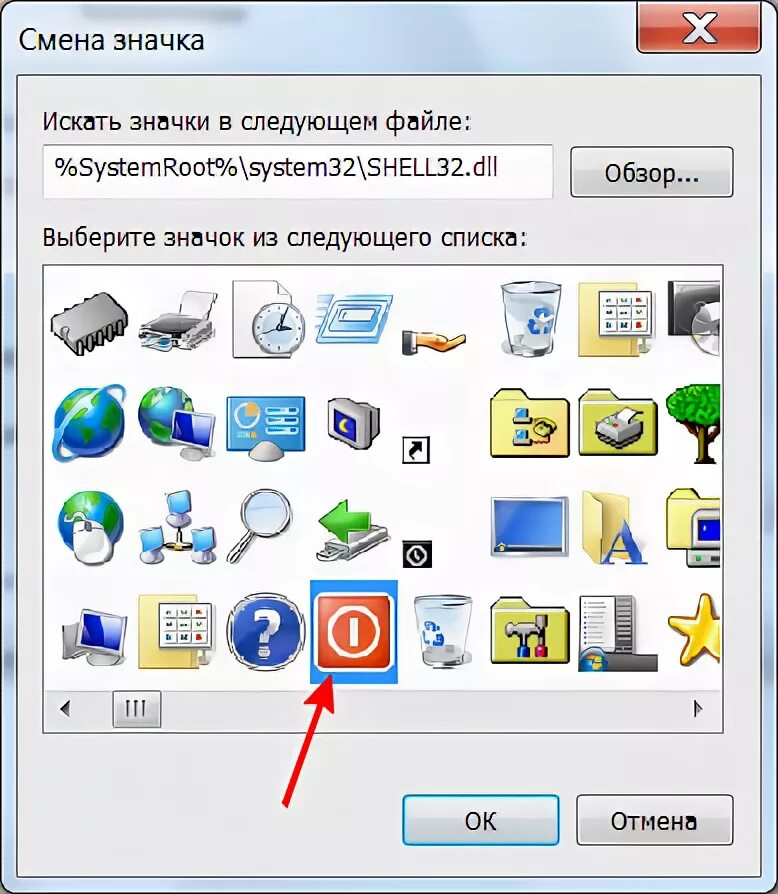This screenshot has width=778, height=894.
Task: Pick the magnifying glass search icon
Action: click(x=259, y=526)
